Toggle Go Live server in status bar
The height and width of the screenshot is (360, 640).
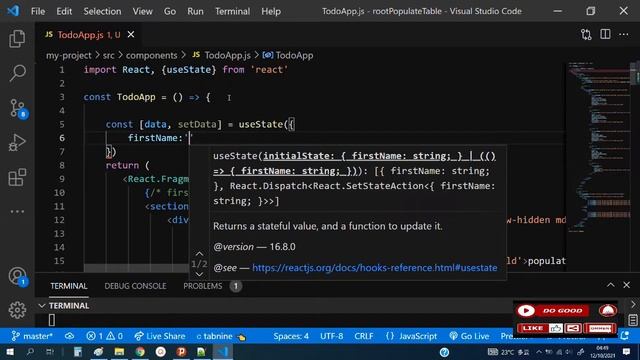(469, 336)
